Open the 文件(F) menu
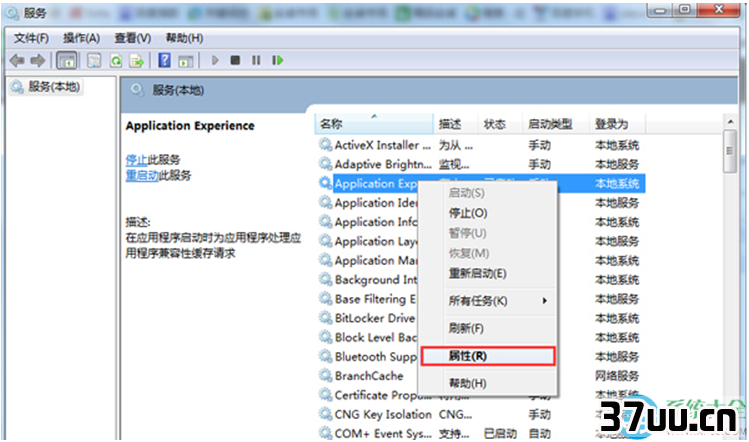Screen dimensions: 749x442 pos(31,38)
